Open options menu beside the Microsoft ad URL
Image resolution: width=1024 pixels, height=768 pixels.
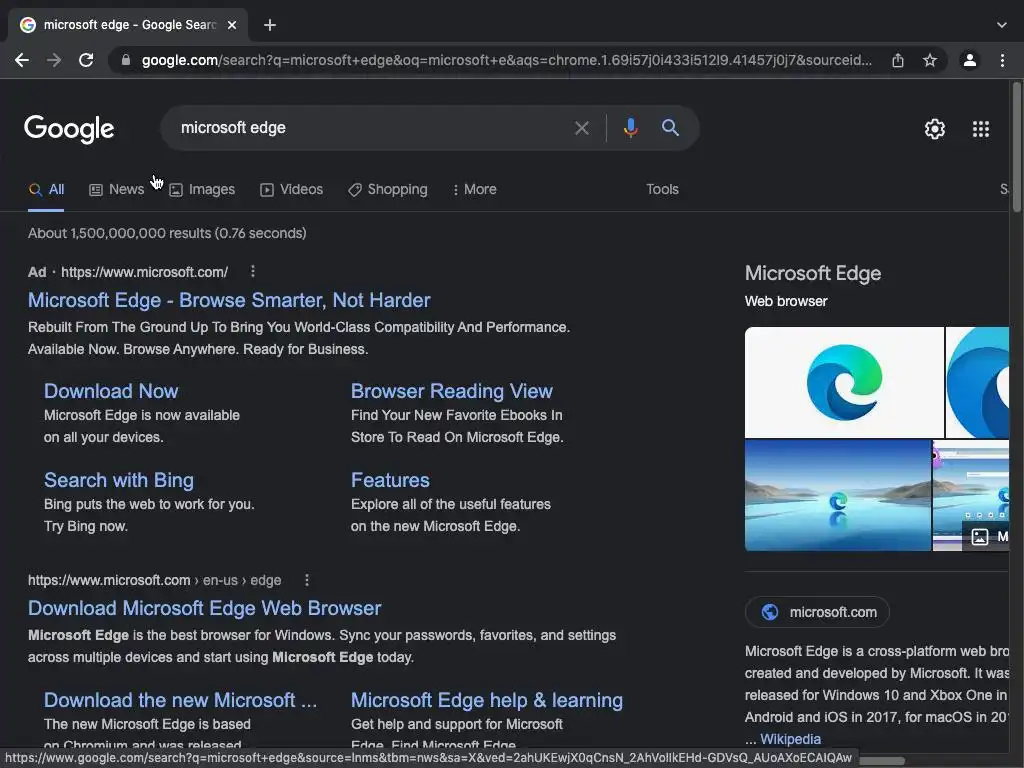point(253,272)
